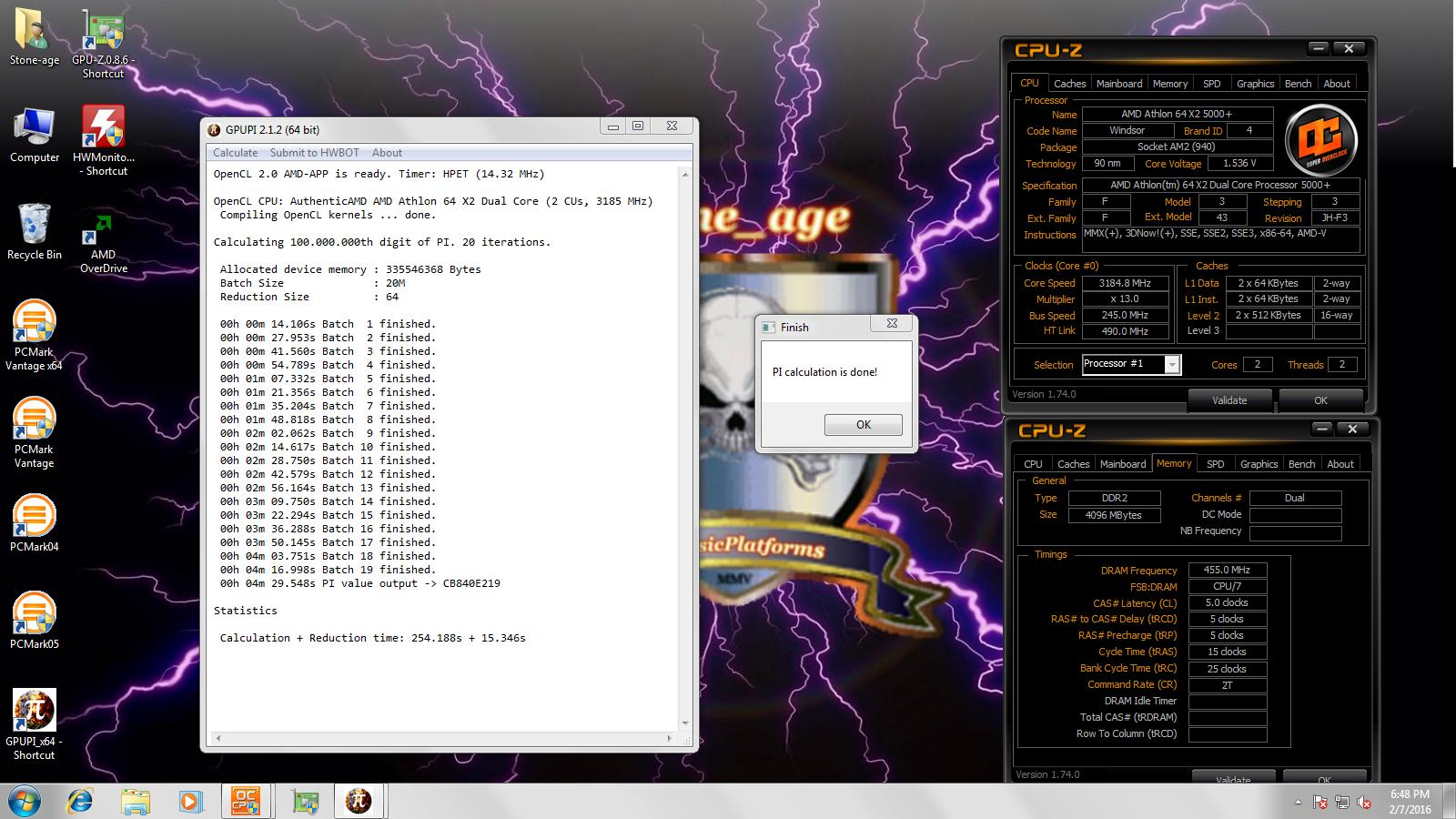Click the Core Speed 3184.8 MHz value
1456x819 pixels.
(x=1124, y=283)
